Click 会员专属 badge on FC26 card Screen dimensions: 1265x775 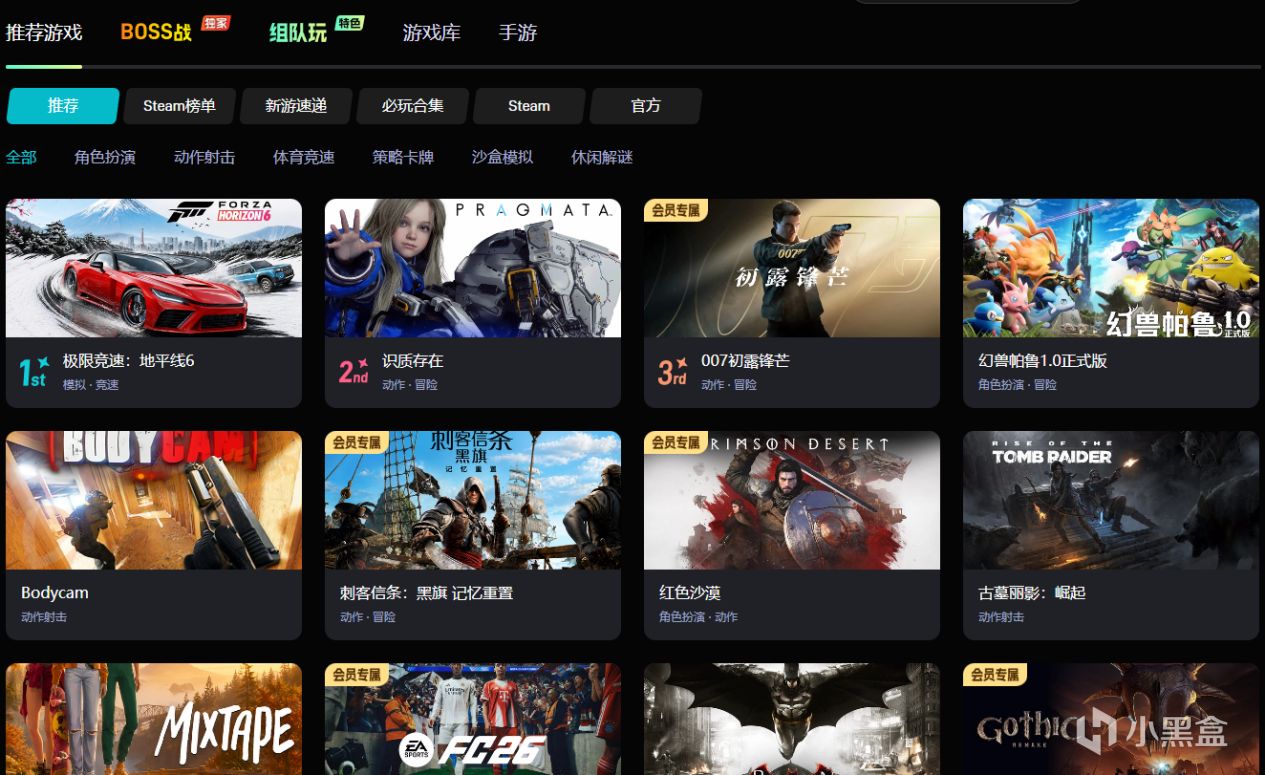[358, 674]
